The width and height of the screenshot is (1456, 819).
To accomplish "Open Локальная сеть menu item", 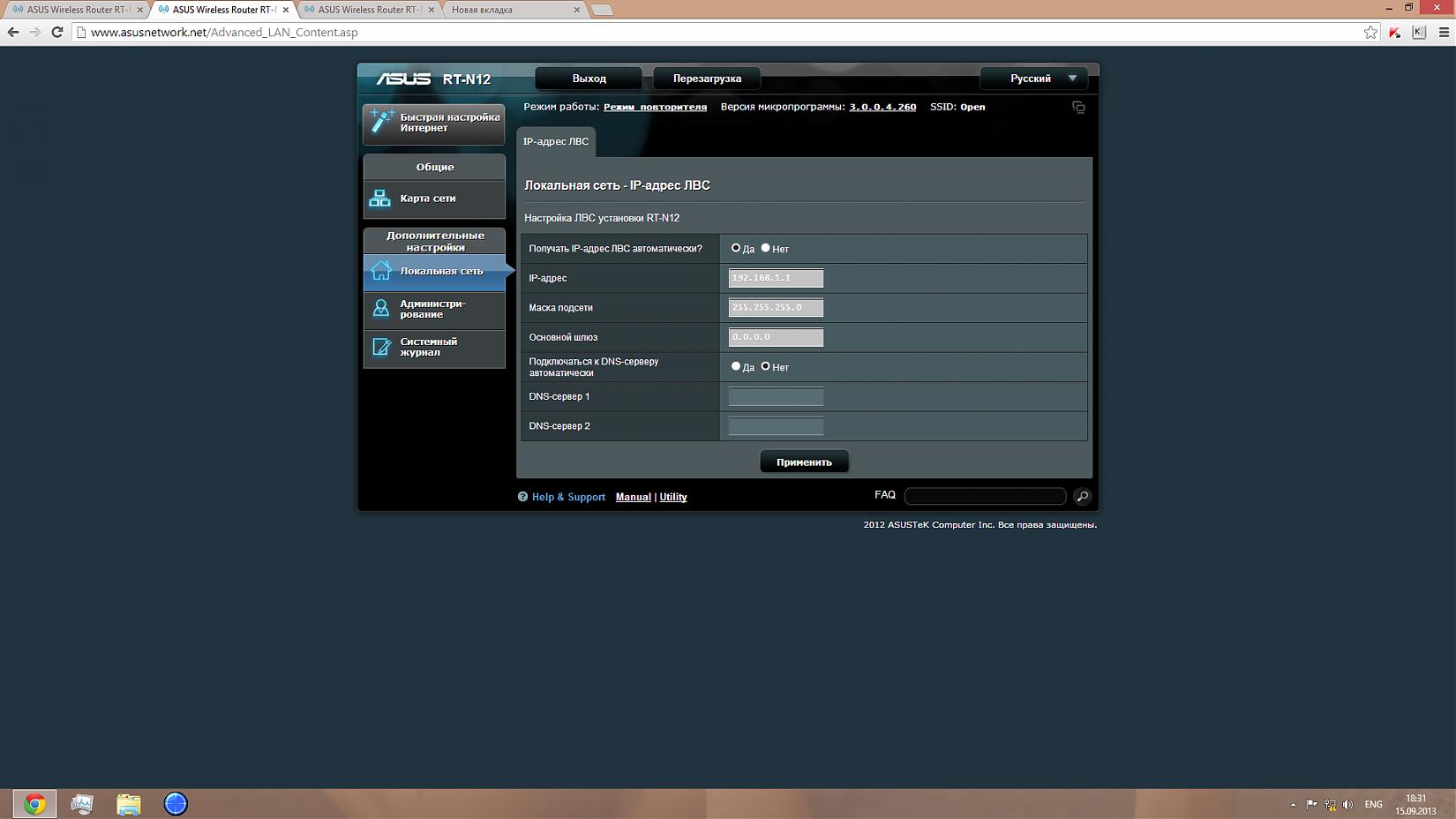I will click(x=434, y=272).
